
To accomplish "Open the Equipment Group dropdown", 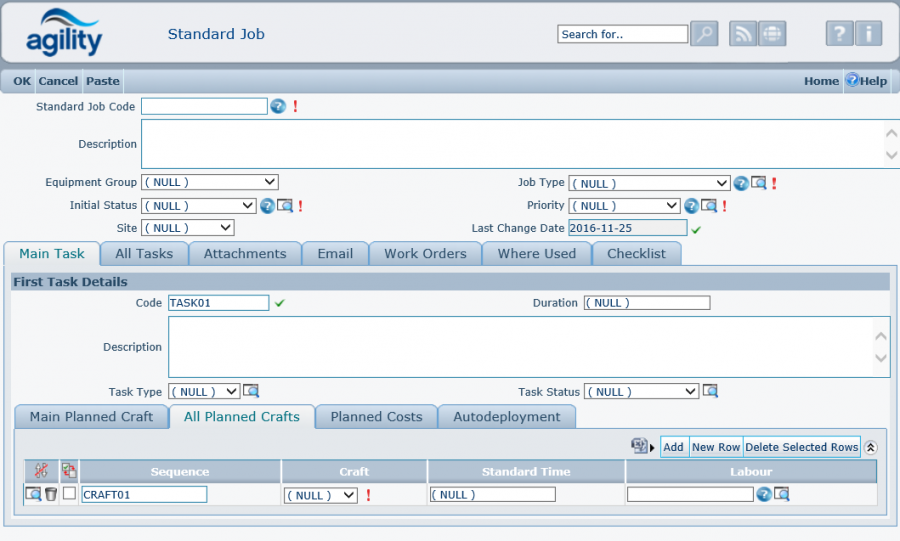I will (x=210, y=183).
